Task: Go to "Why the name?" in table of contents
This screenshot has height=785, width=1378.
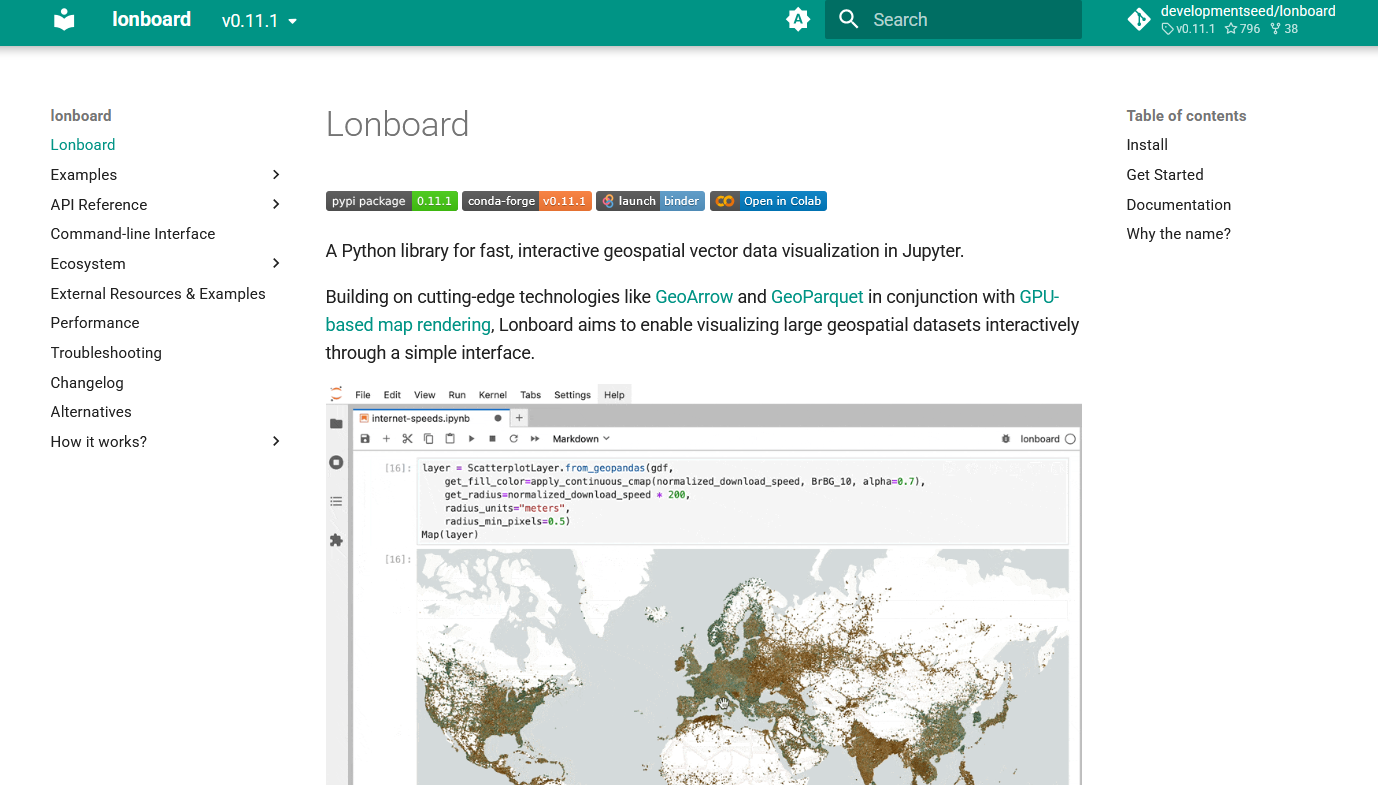Action: tap(1180, 233)
